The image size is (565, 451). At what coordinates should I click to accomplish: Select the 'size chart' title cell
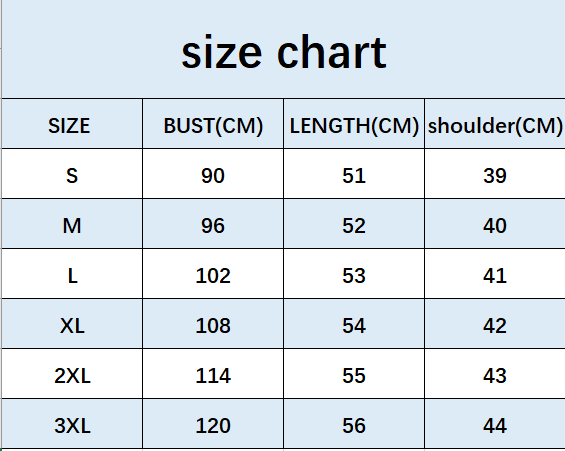284,49
